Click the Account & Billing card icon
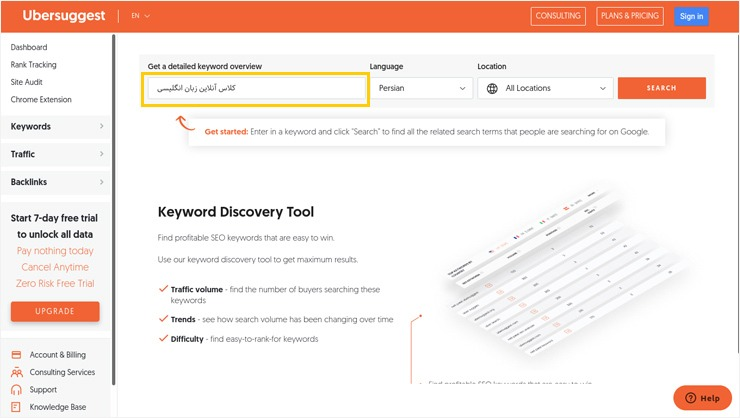The image size is (740, 418). [x=16, y=355]
